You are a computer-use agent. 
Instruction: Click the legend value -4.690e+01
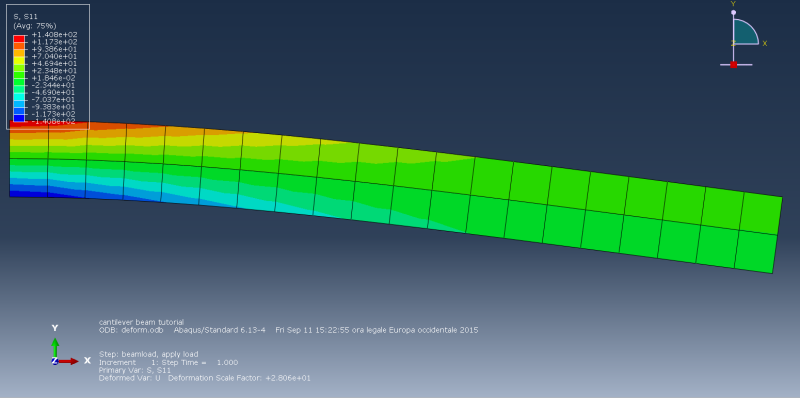[54, 92]
